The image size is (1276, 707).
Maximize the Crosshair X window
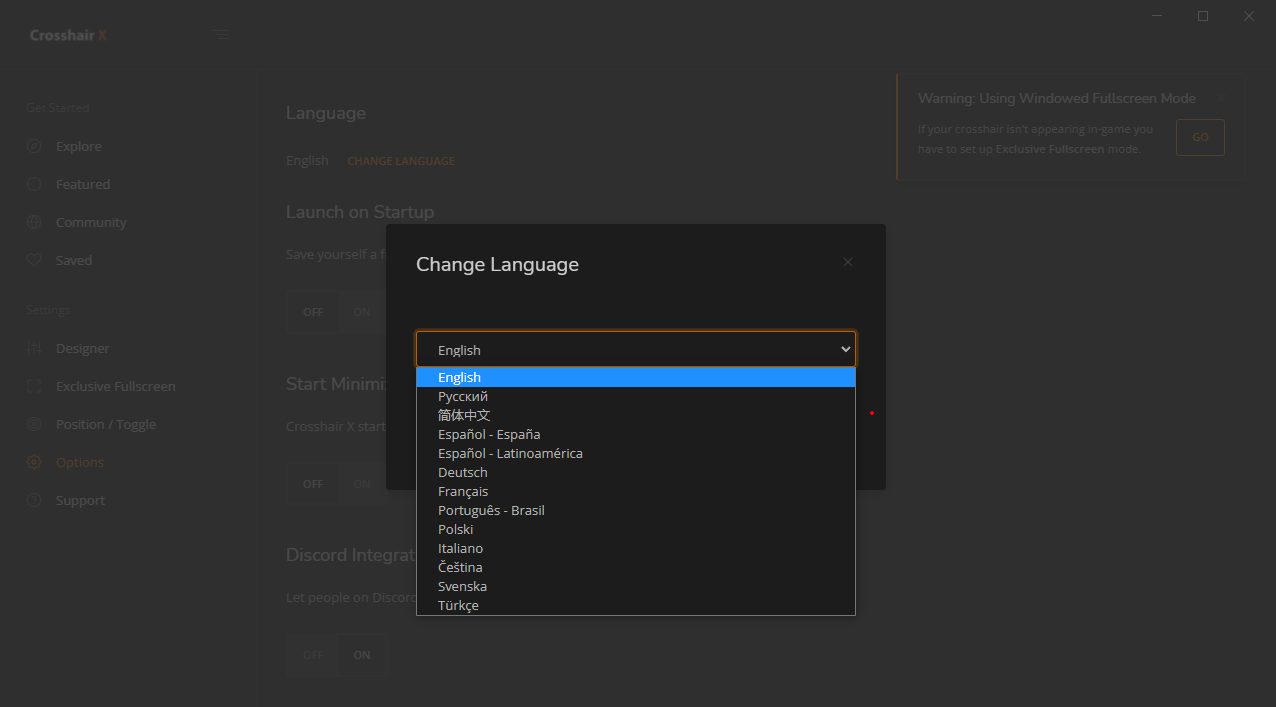point(1203,16)
